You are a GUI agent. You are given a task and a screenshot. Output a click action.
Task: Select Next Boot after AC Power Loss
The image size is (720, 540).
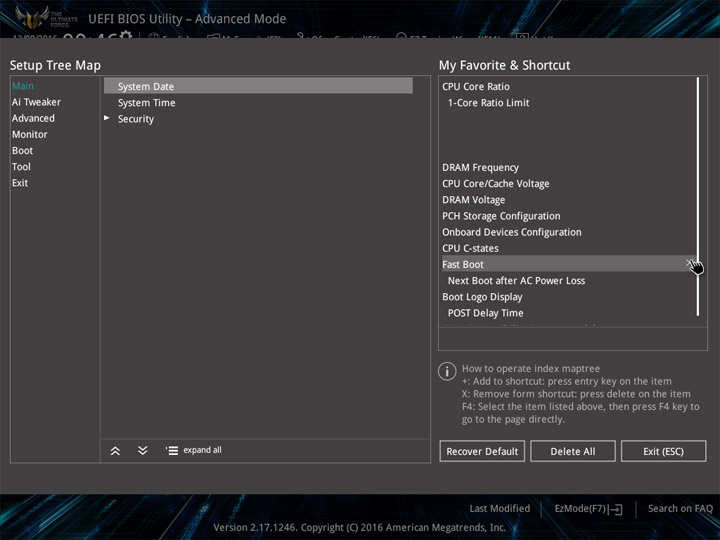(x=516, y=280)
